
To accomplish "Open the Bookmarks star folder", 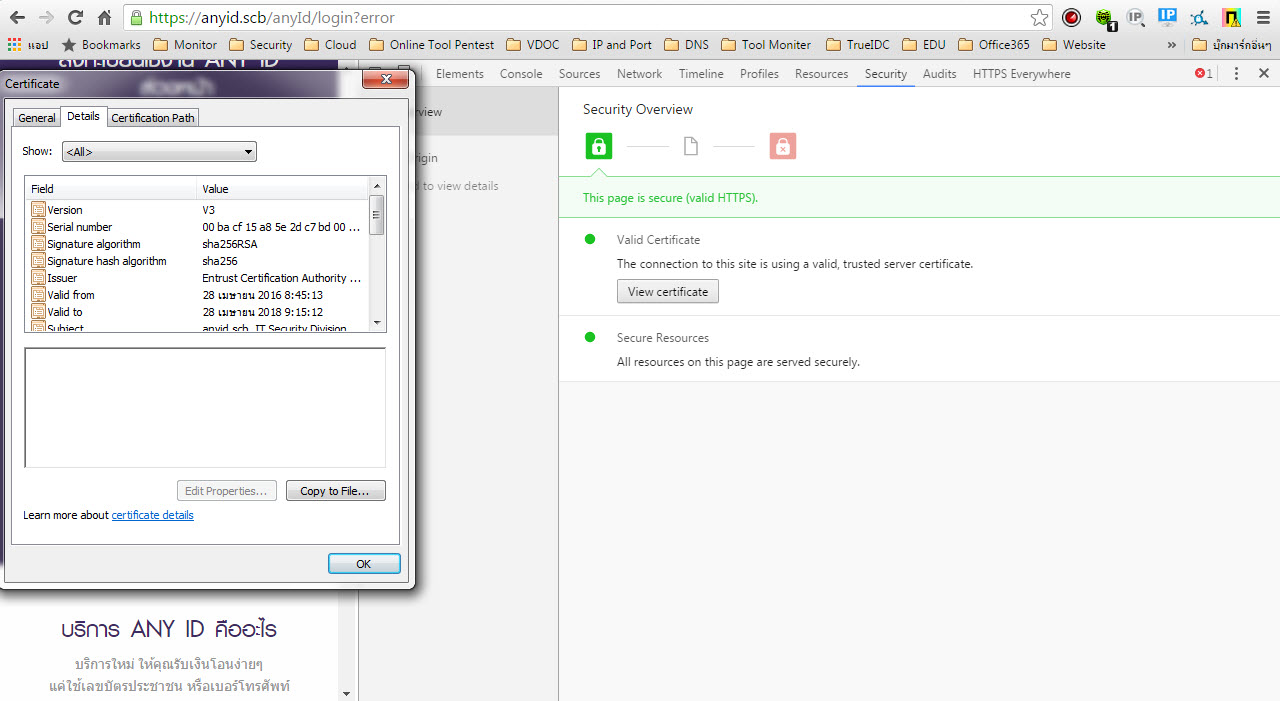I will [101, 44].
